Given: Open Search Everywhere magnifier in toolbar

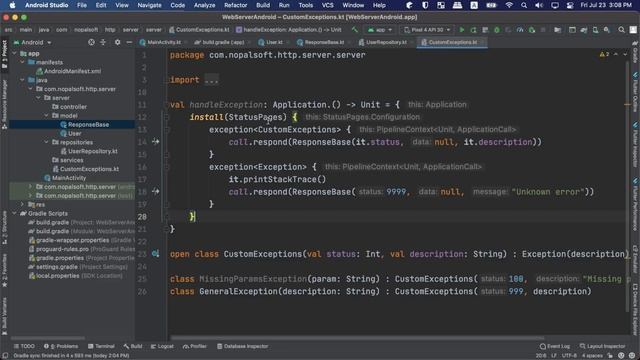Looking at the screenshot, I should (x=621, y=30).
